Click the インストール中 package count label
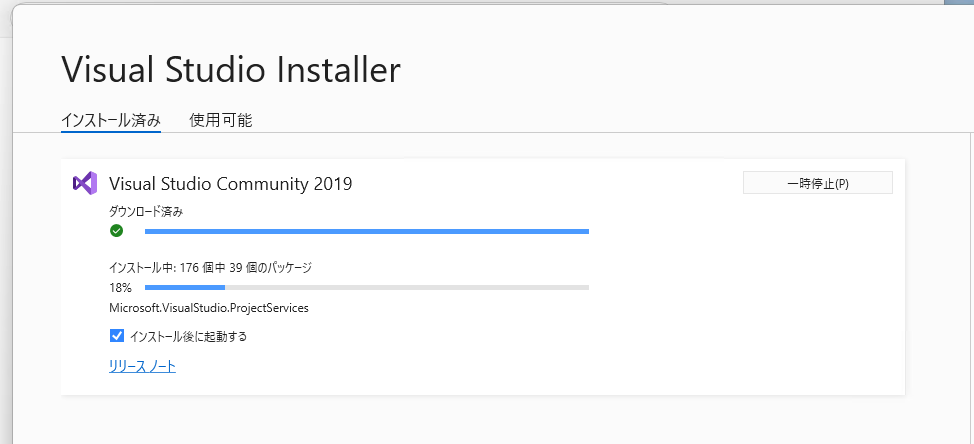The width and height of the screenshot is (974, 444). [x=210, y=267]
